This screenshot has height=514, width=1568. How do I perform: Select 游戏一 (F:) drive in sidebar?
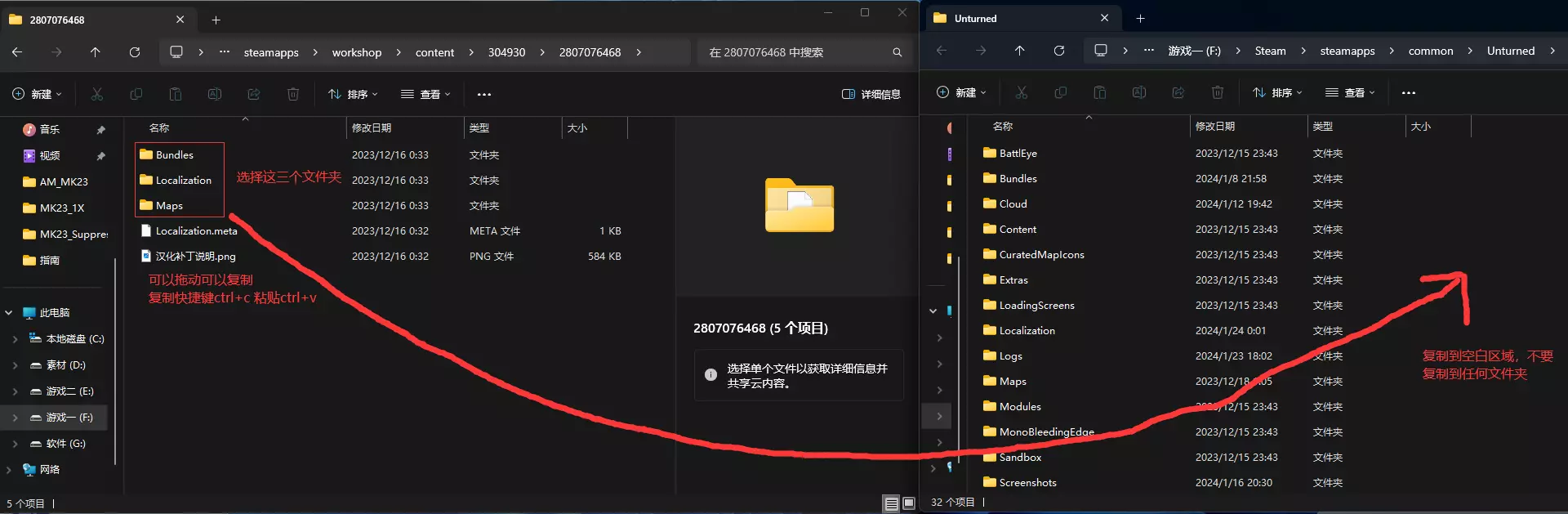(x=56, y=418)
